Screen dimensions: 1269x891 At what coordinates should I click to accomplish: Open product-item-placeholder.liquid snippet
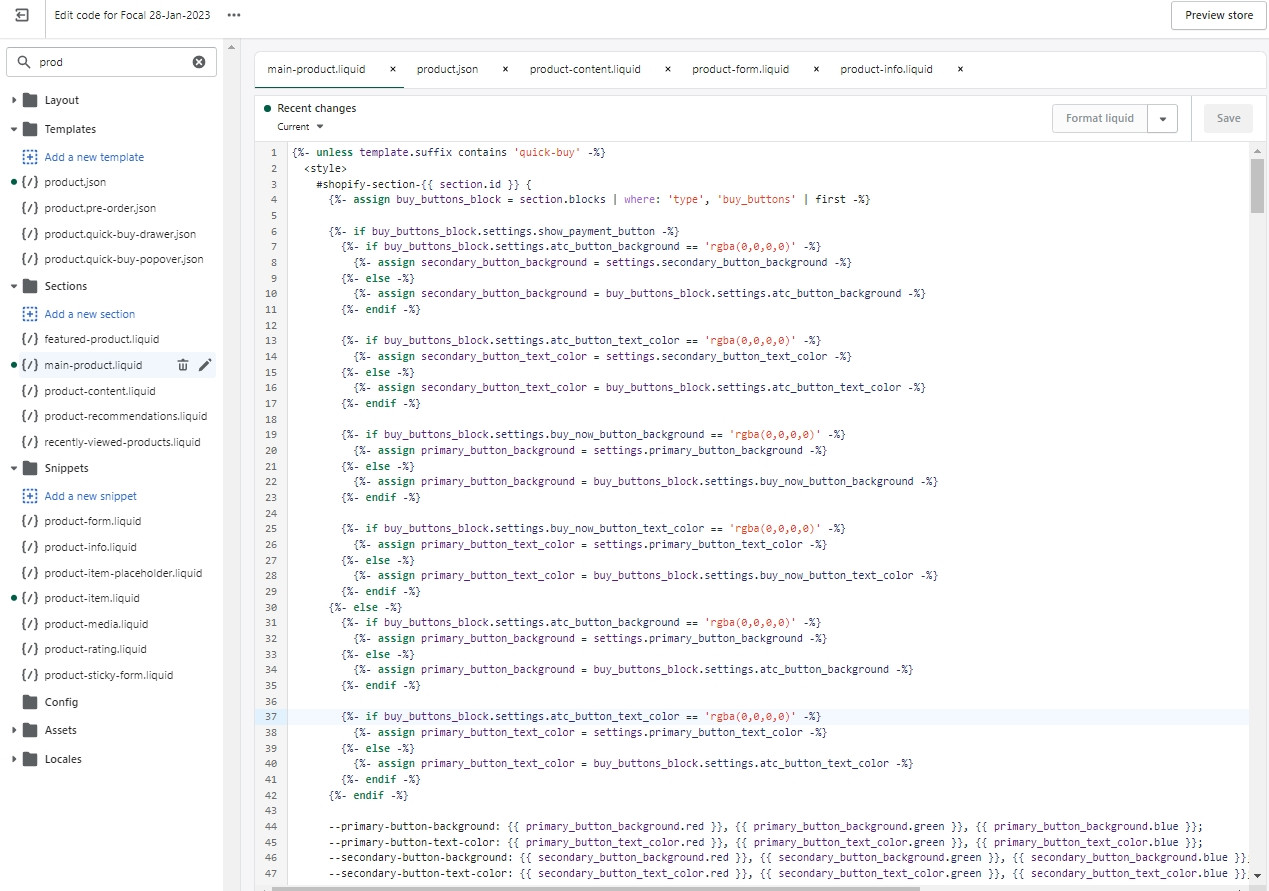[123, 573]
